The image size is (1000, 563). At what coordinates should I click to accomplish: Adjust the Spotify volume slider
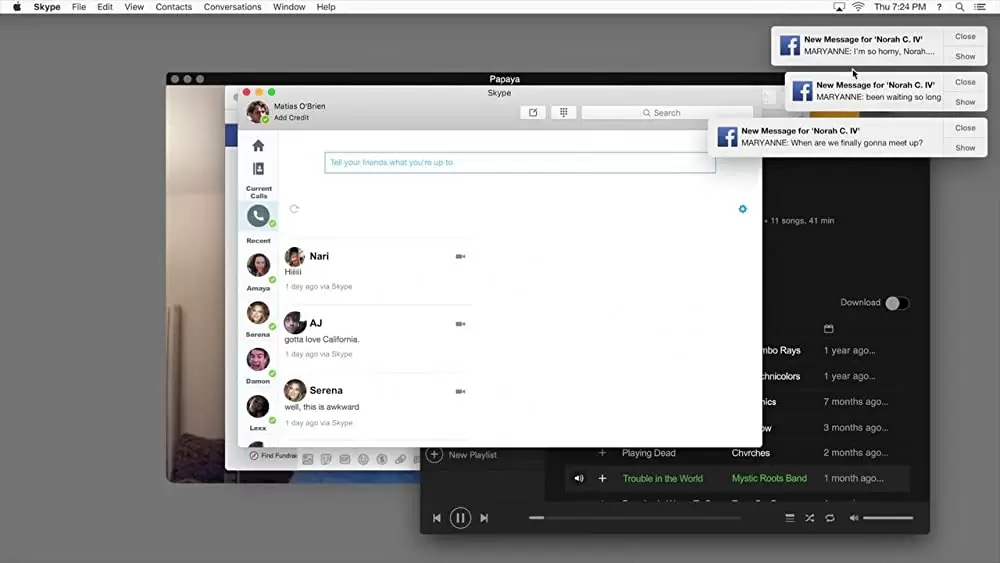tap(887, 518)
